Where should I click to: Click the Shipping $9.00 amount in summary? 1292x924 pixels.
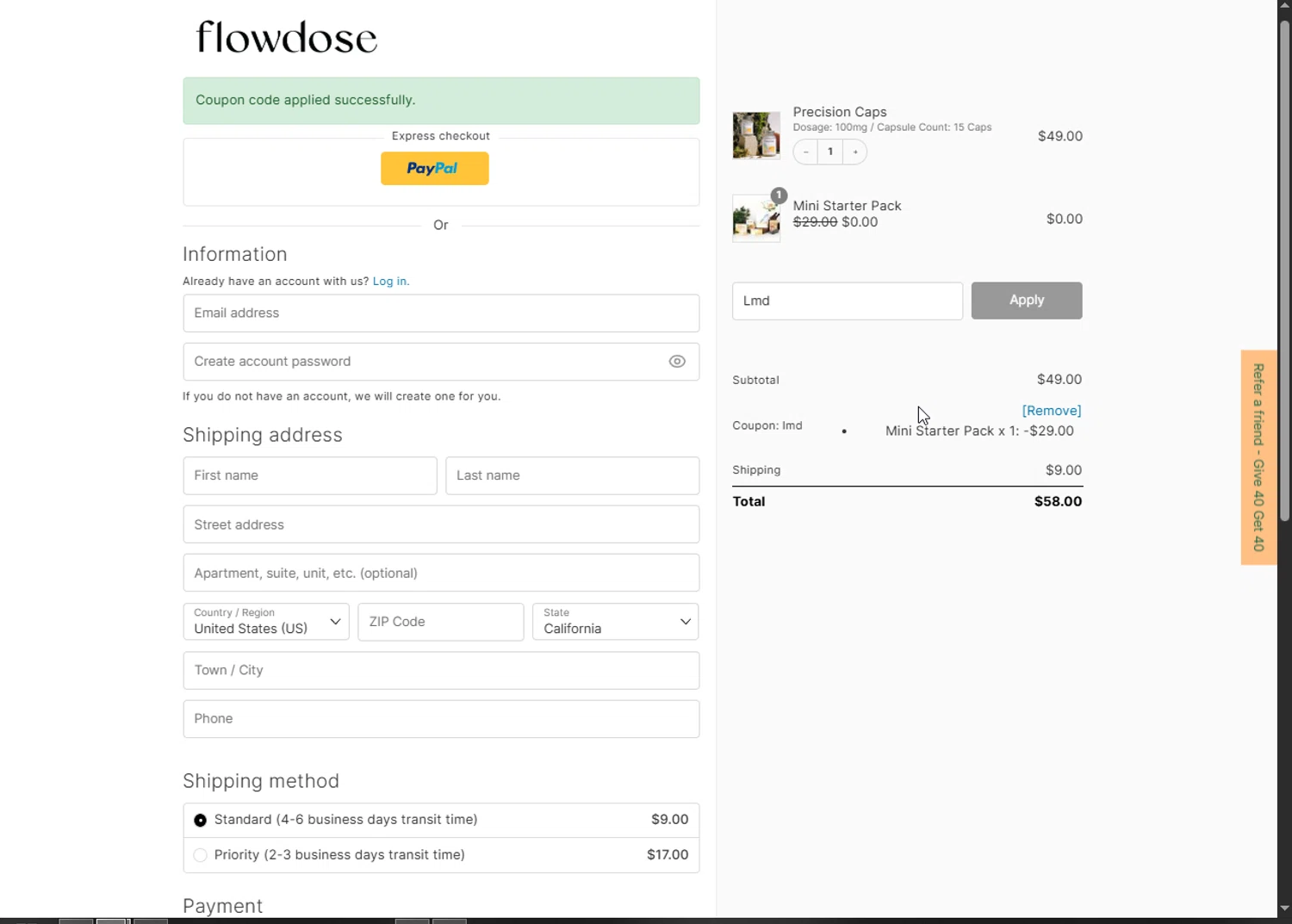tap(1064, 470)
